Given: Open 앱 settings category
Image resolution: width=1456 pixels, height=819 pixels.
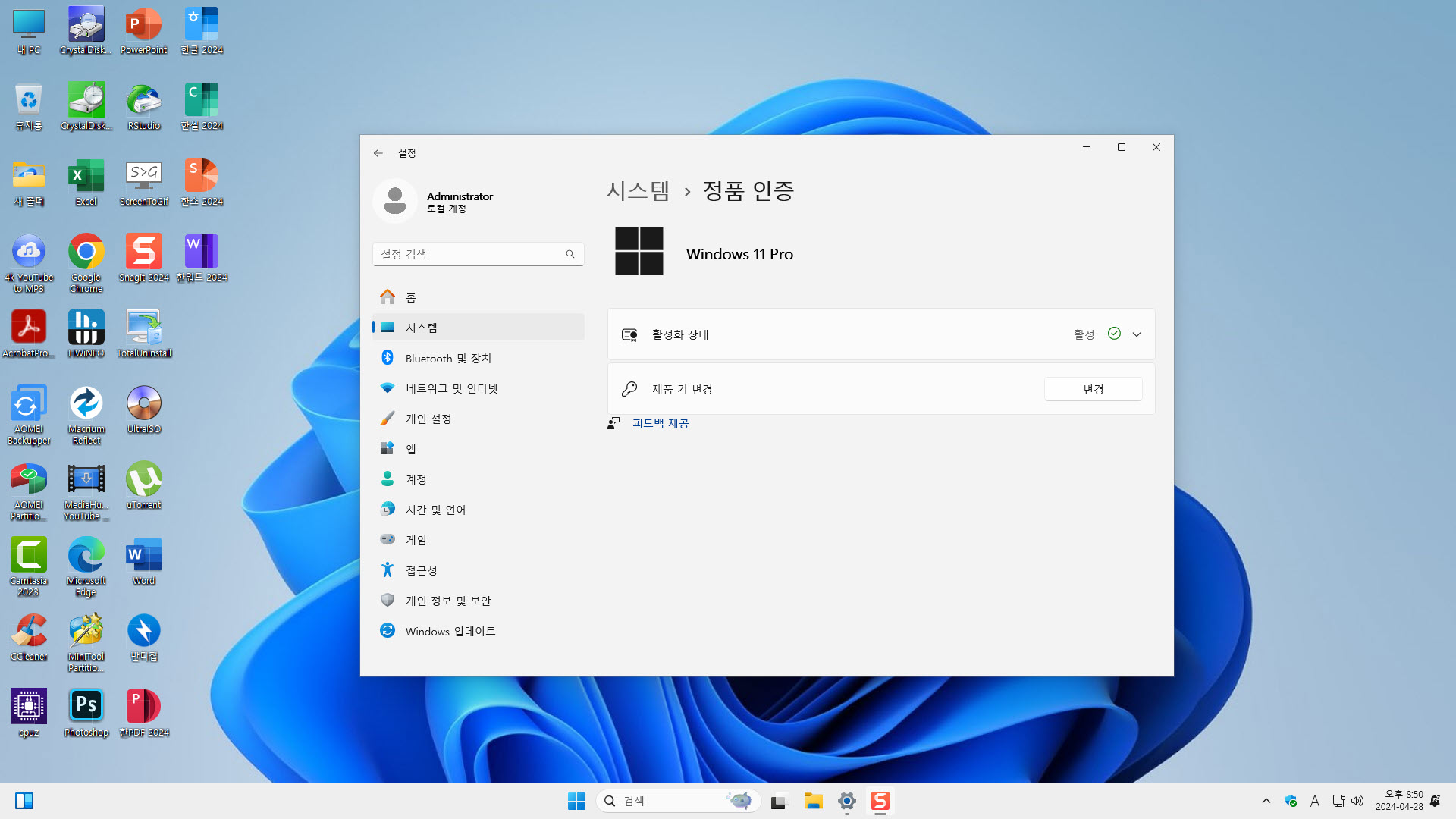Looking at the screenshot, I should 479,449.
